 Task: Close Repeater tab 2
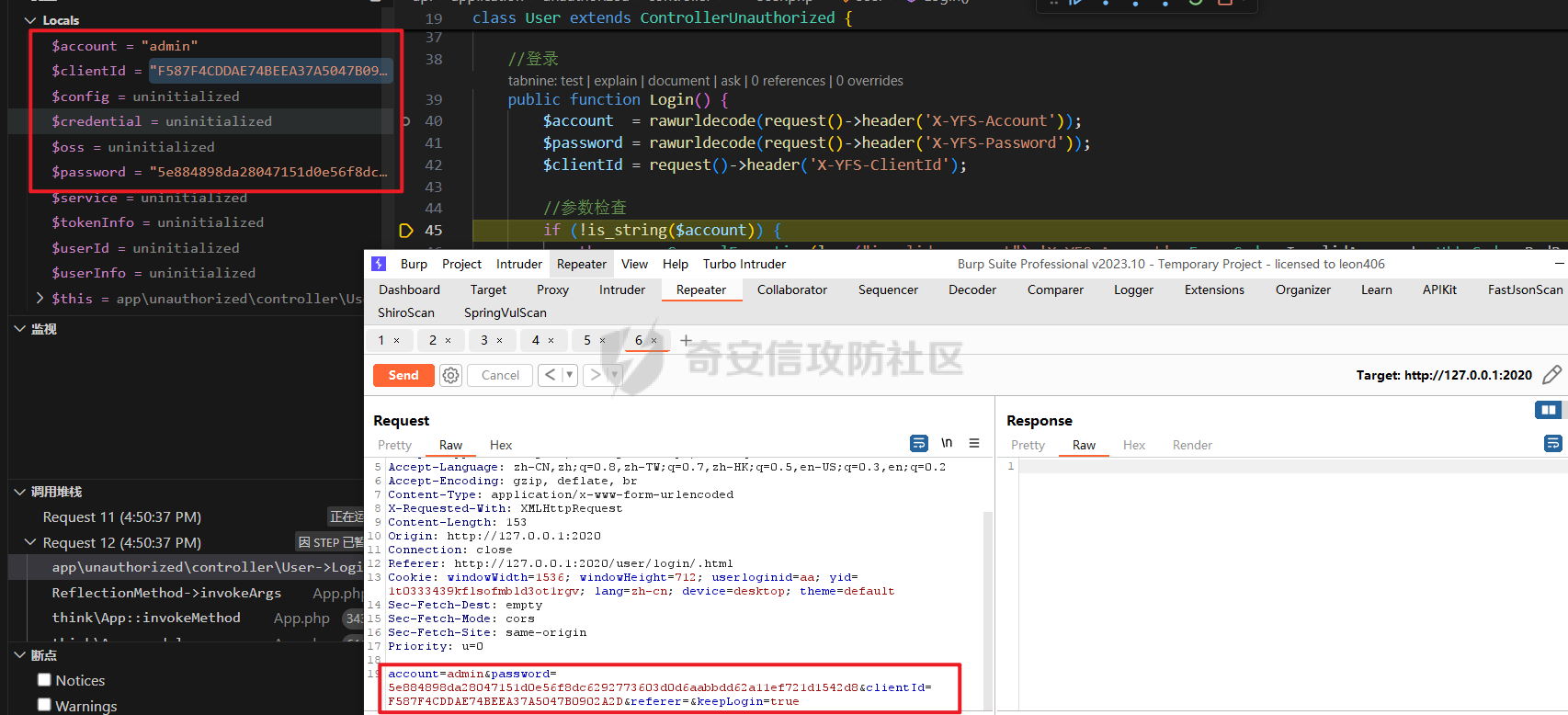[449, 341]
